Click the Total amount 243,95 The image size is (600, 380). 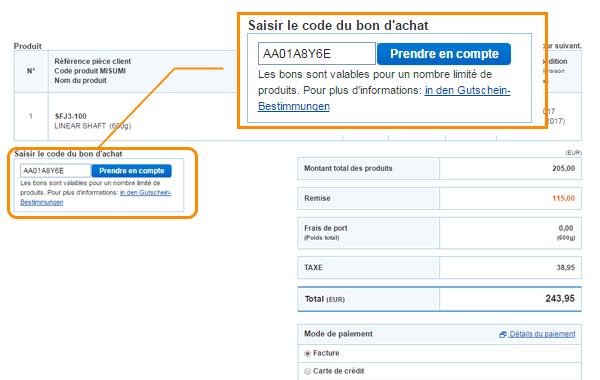[x=560, y=298]
